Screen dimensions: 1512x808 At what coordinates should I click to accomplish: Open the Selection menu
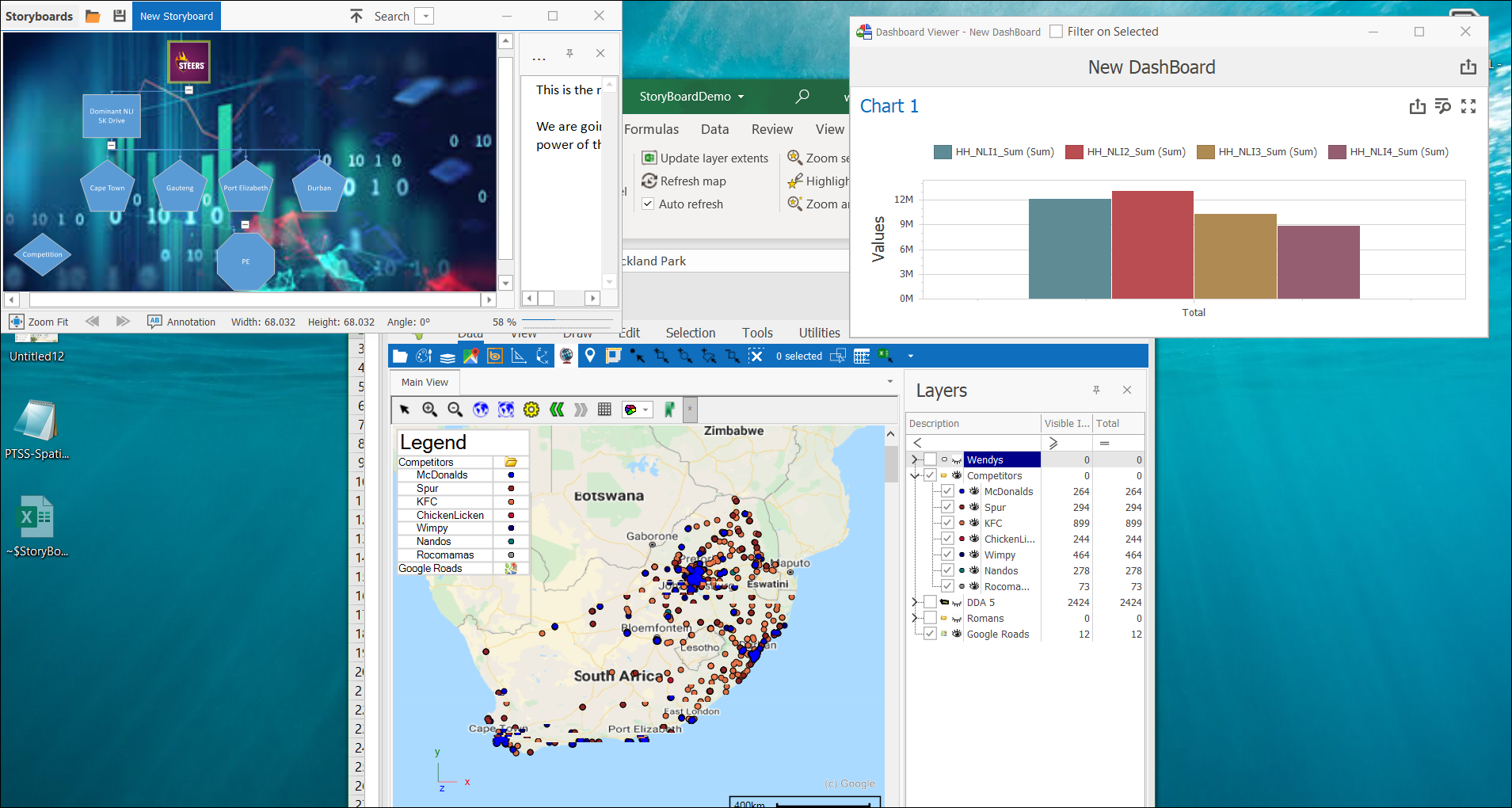click(691, 333)
